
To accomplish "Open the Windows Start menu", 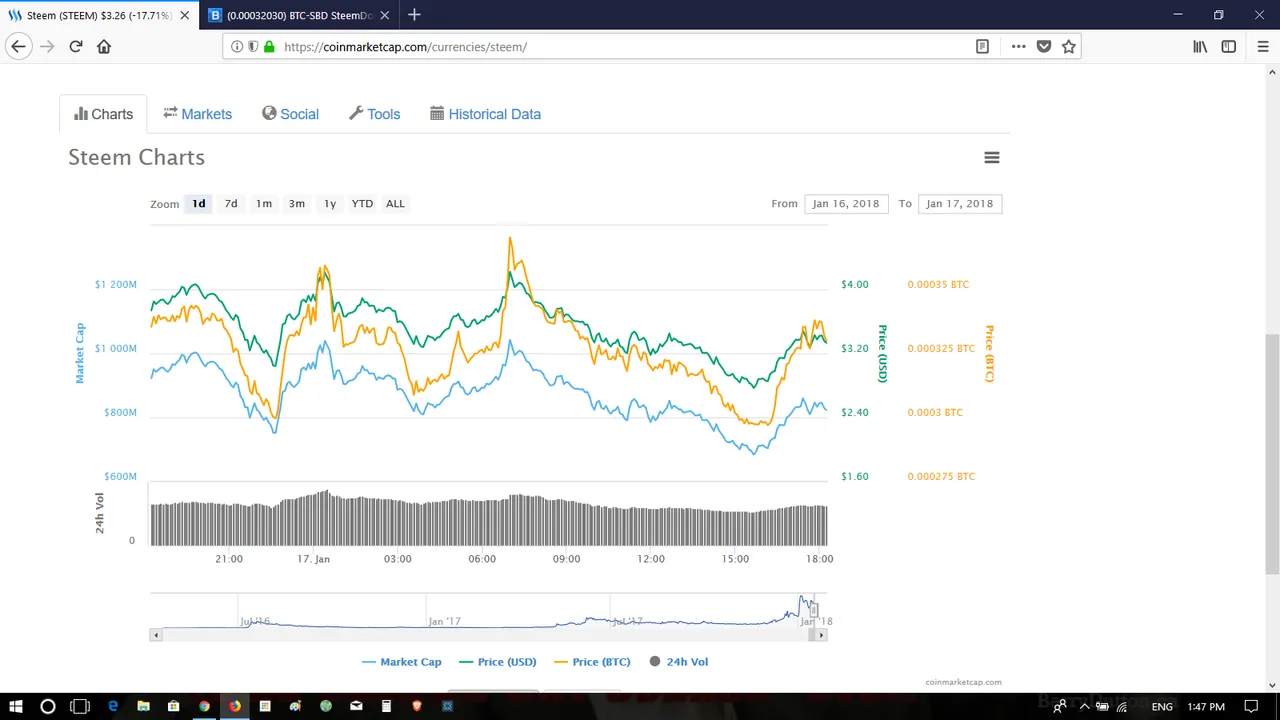I will click(16, 706).
